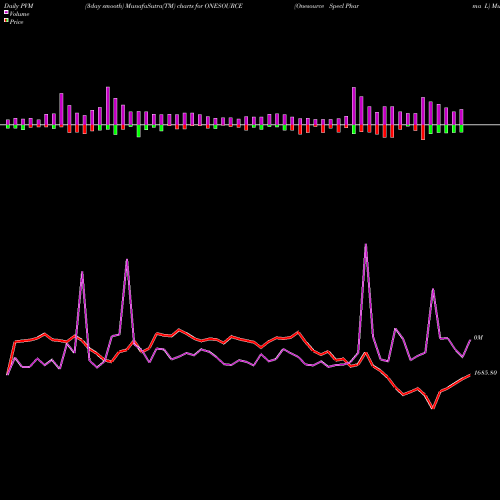Screen dimensions: 500x500
Task: Click the Price legend color swatch
Action: click(x=6, y=20)
